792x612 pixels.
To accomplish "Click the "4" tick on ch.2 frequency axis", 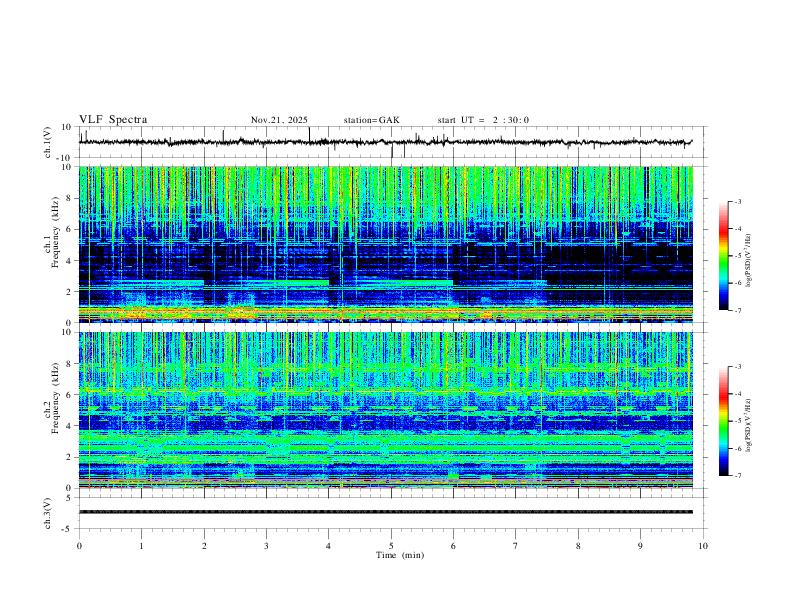I will point(69,426).
